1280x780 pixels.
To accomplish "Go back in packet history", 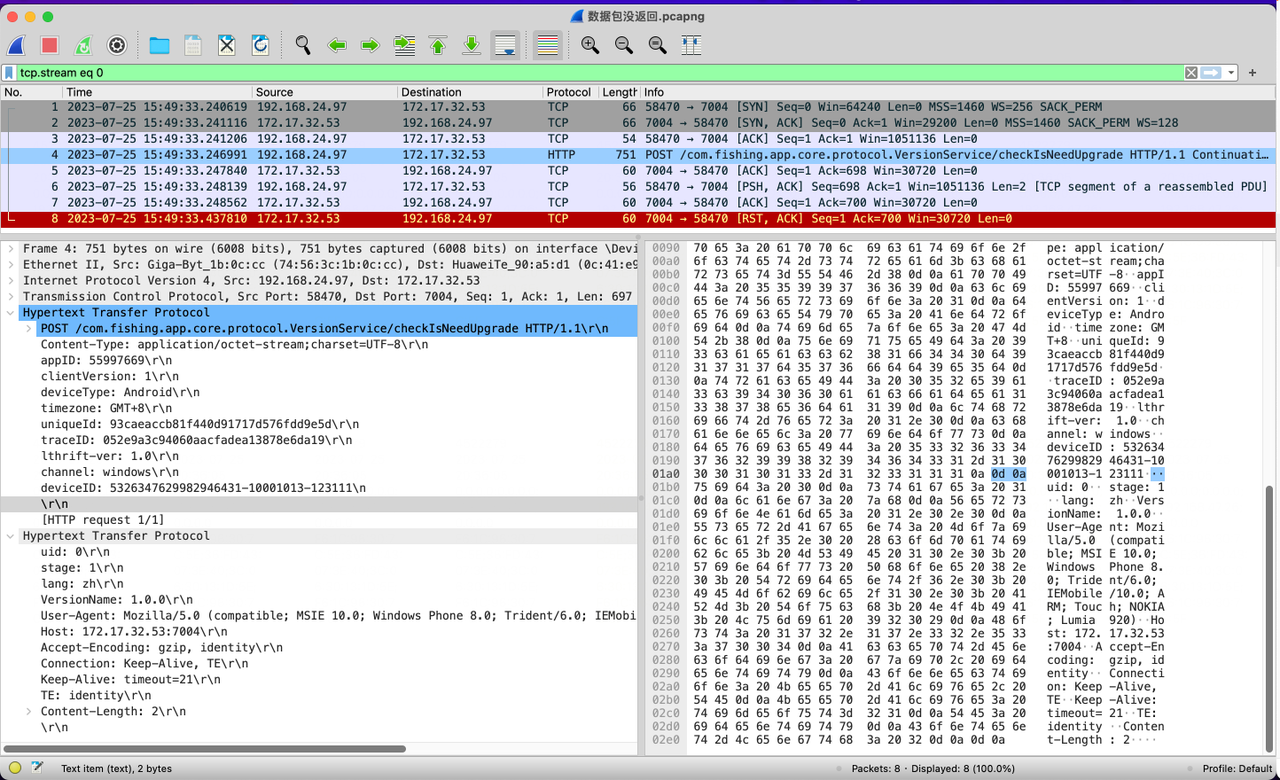I will (x=337, y=45).
